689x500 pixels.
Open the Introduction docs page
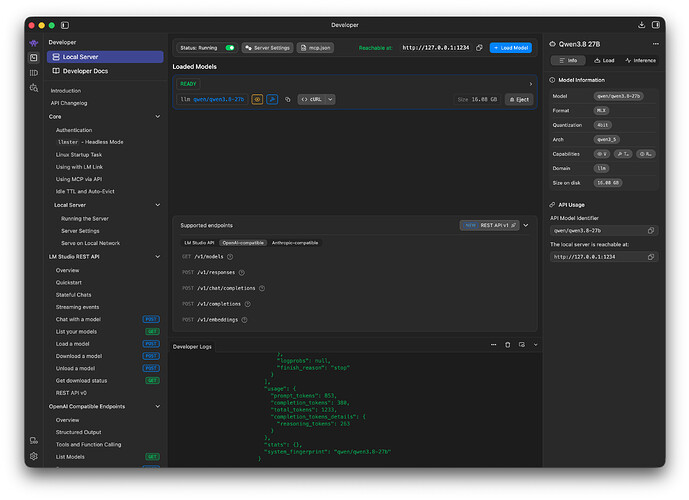click(65, 91)
